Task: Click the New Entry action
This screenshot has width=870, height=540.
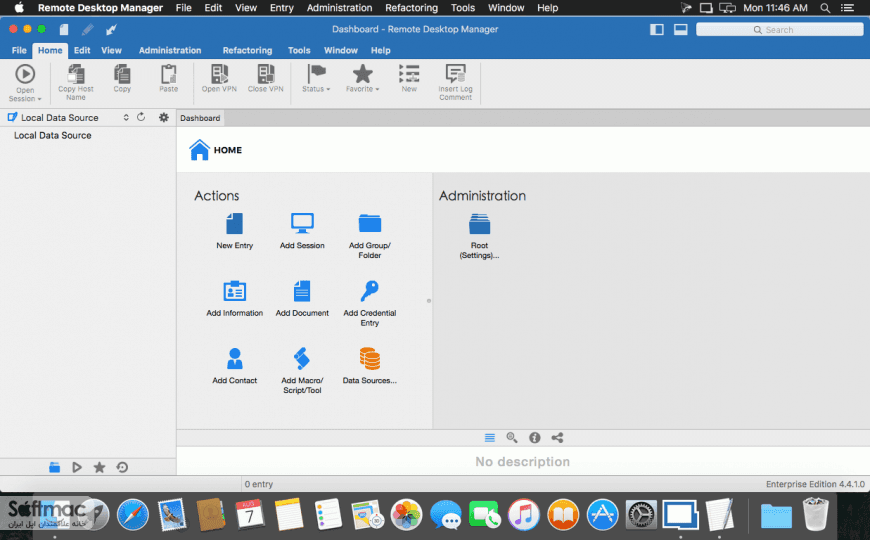Action: coord(235,231)
